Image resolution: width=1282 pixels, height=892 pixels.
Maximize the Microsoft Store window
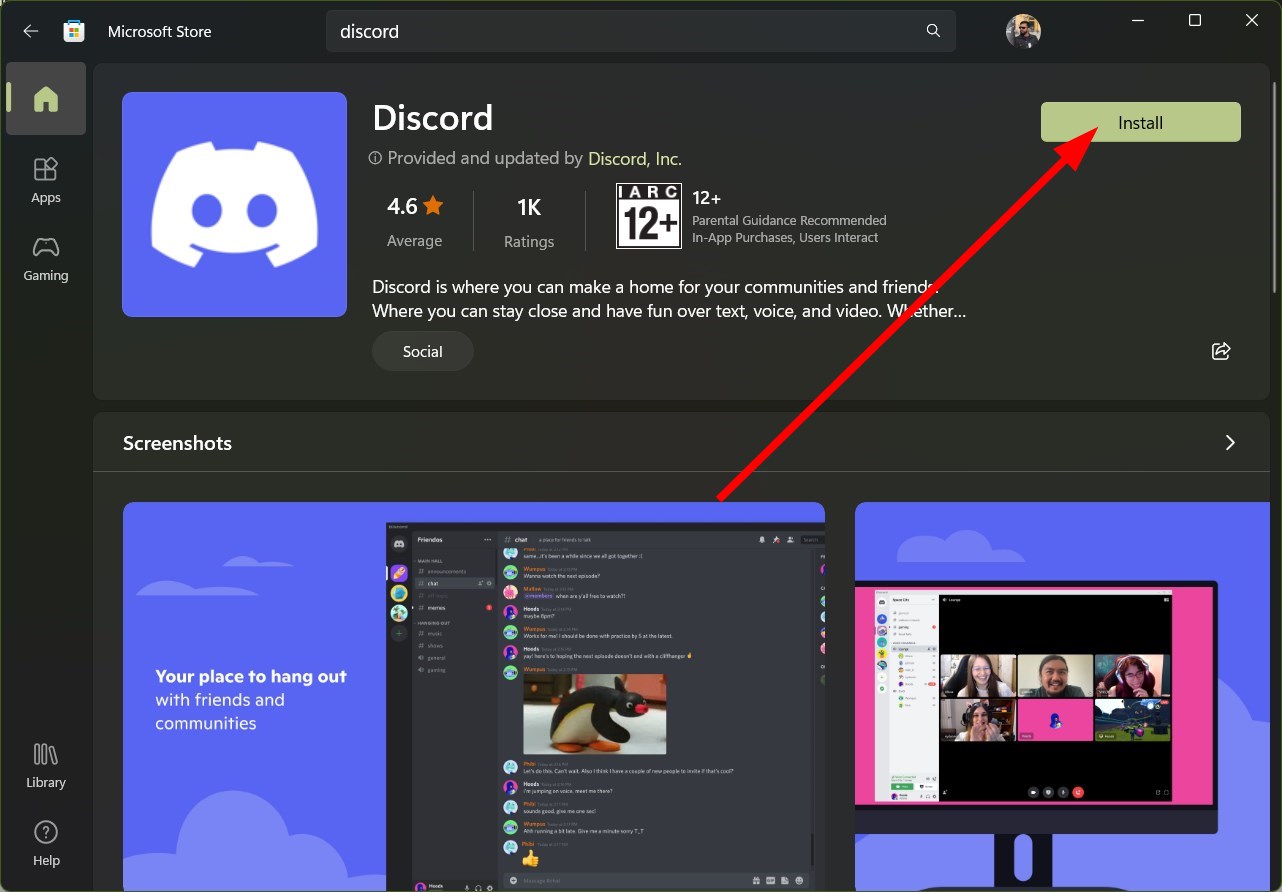click(x=1194, y=20)
